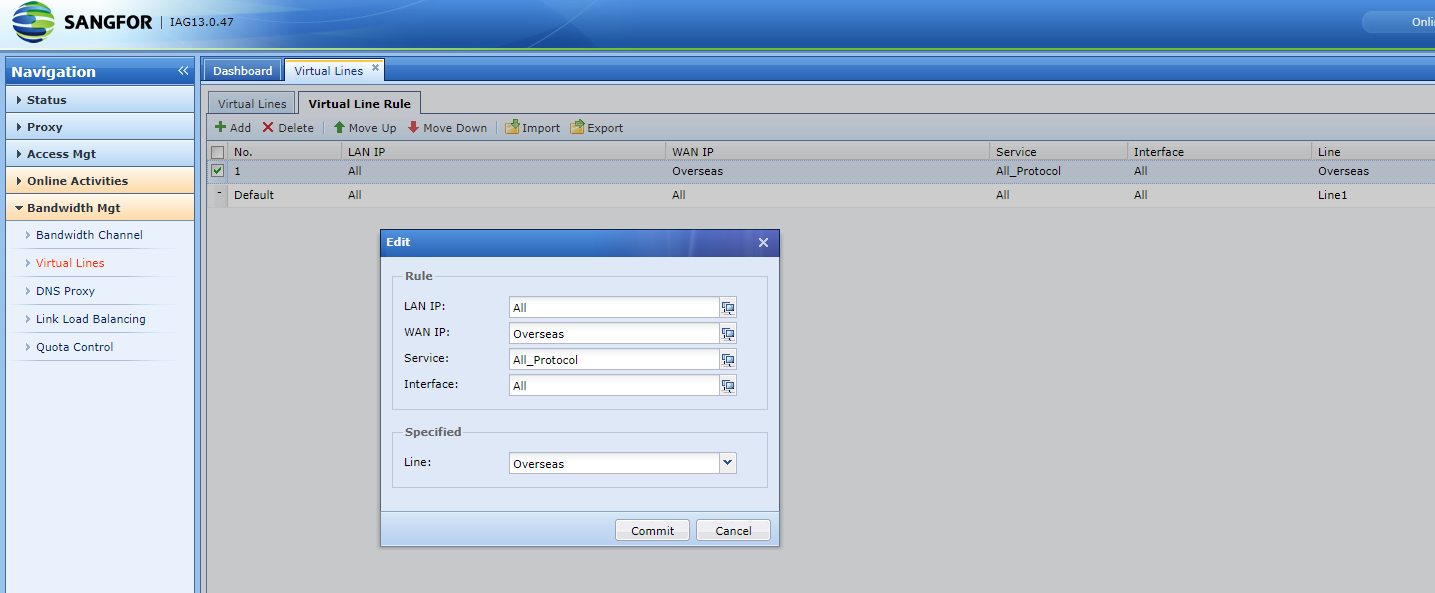Screen dimensions: 1435x593
Task: Open the Service object picker icon
Action: pos(728,360)
